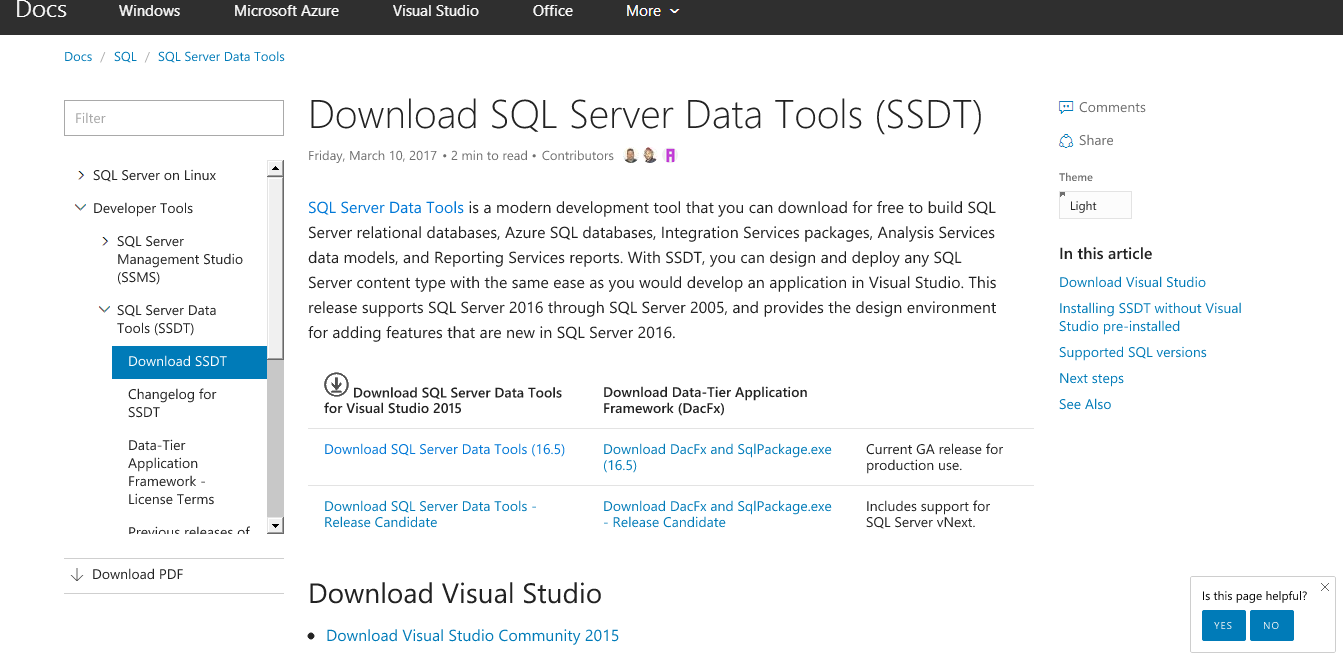
Task: Open Download Visual Studio Community 2015 link
Action: click(x=472, y=635)
